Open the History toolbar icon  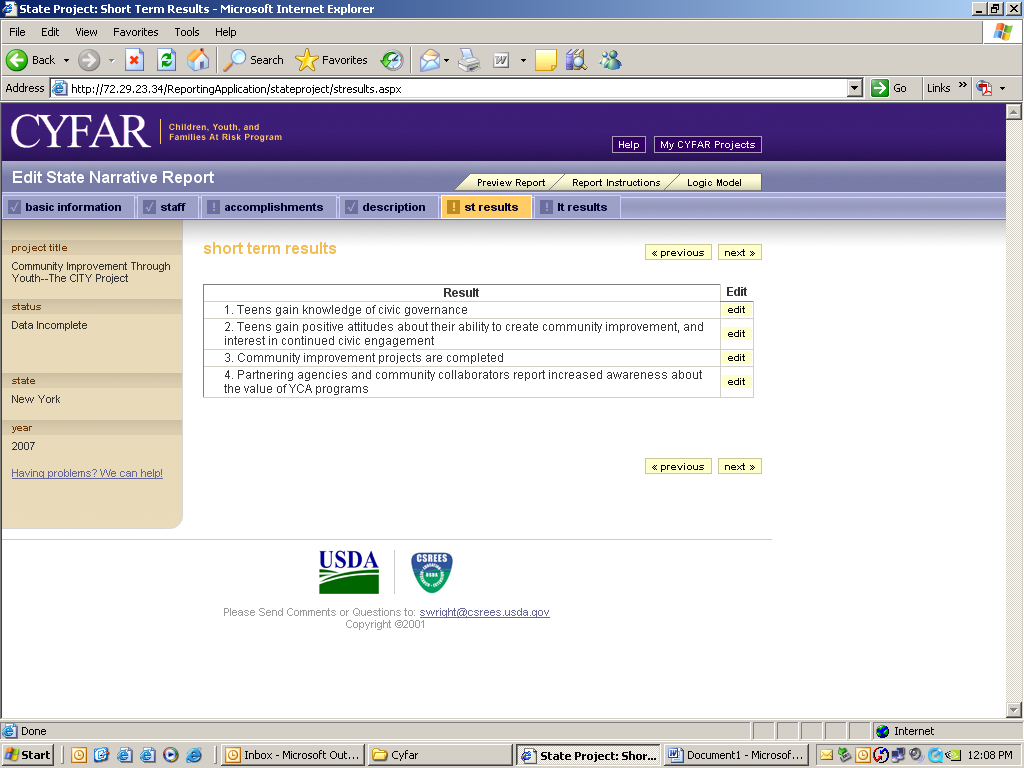[391, 60]
